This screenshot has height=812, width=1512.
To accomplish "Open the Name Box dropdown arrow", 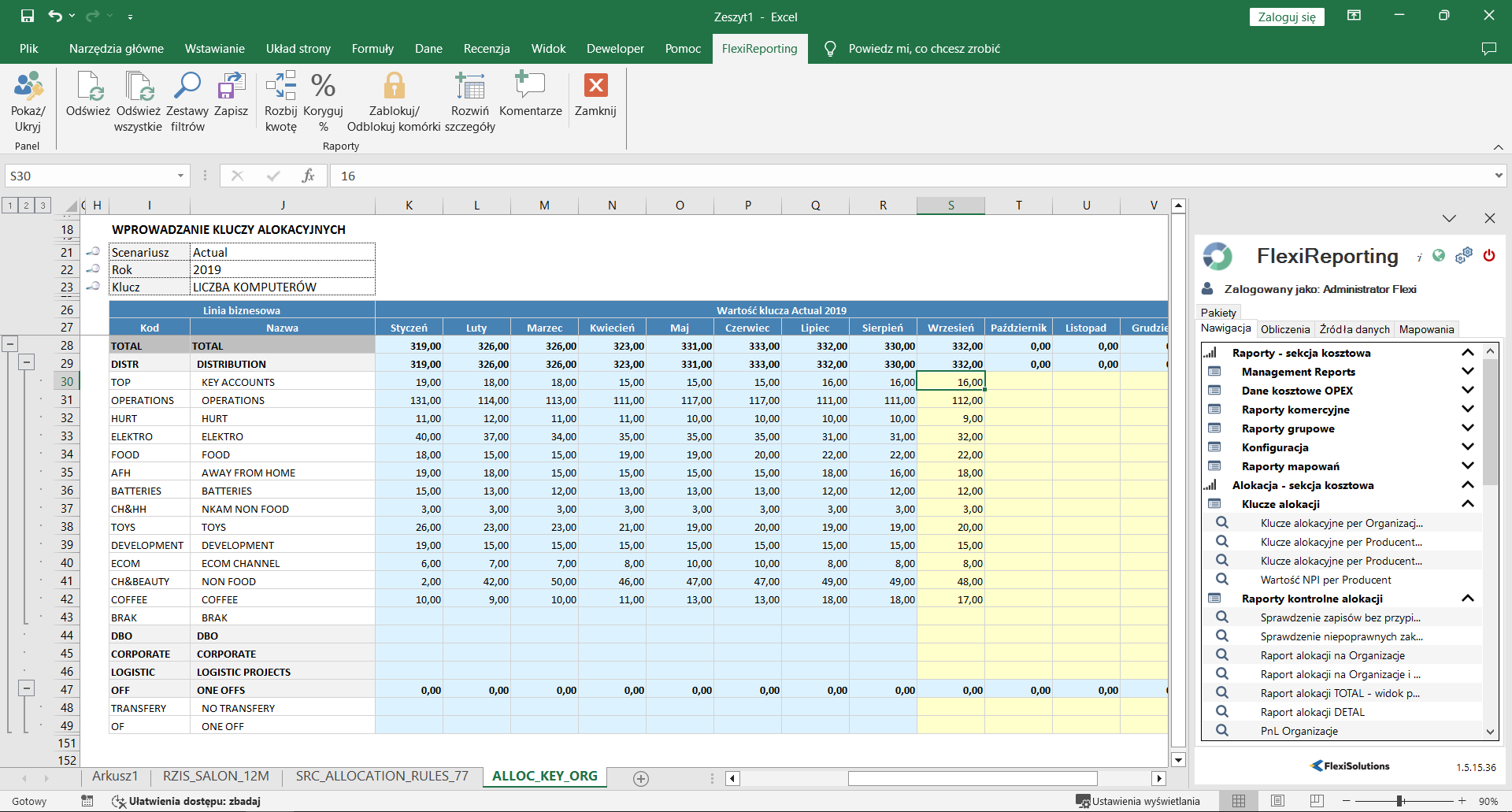I will tap(180, 176).
